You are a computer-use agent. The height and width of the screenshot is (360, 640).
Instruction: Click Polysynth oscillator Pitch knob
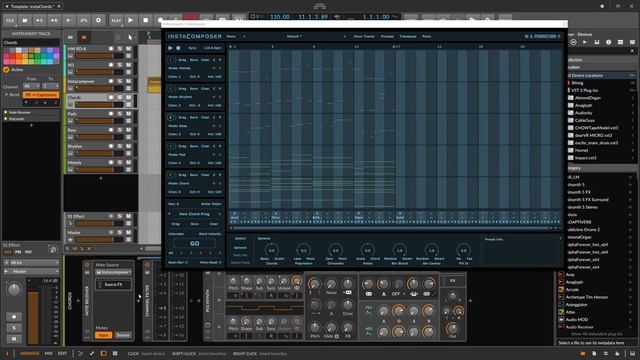click(x=233, y=281)
